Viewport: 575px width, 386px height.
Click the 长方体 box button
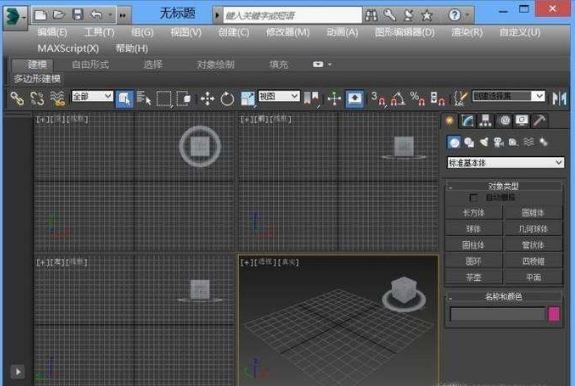pos(473,212)
